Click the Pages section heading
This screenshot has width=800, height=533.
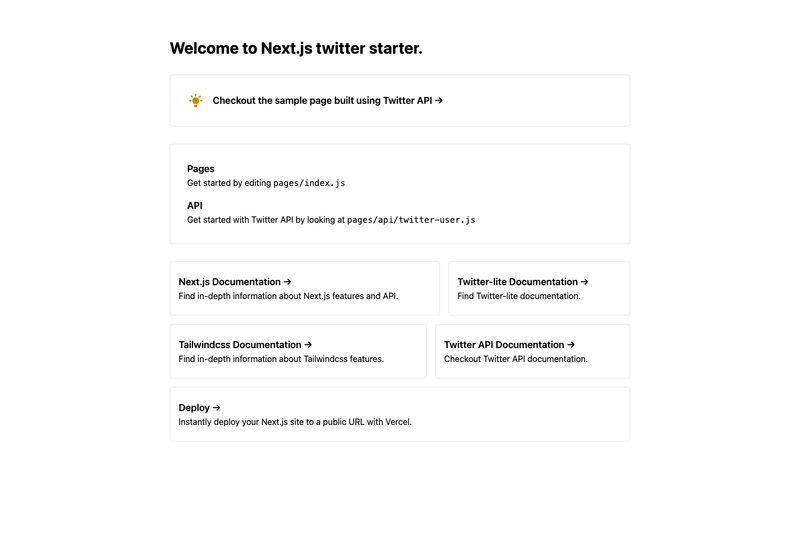(x=201, y=169)
